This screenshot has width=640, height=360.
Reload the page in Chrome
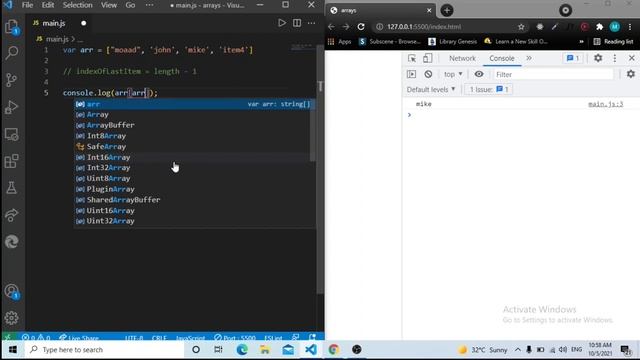pos(361,27)
